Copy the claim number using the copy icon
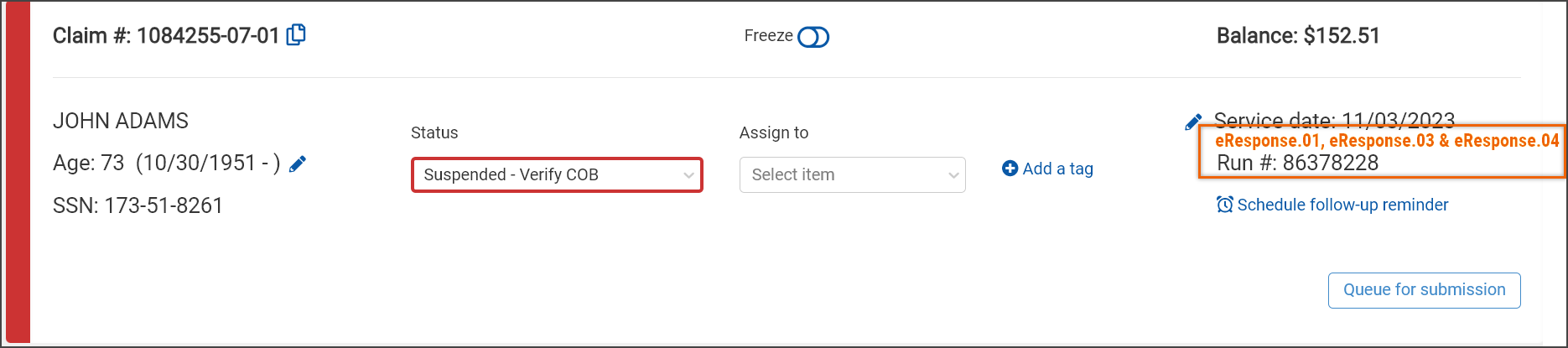 coord(296,35)
